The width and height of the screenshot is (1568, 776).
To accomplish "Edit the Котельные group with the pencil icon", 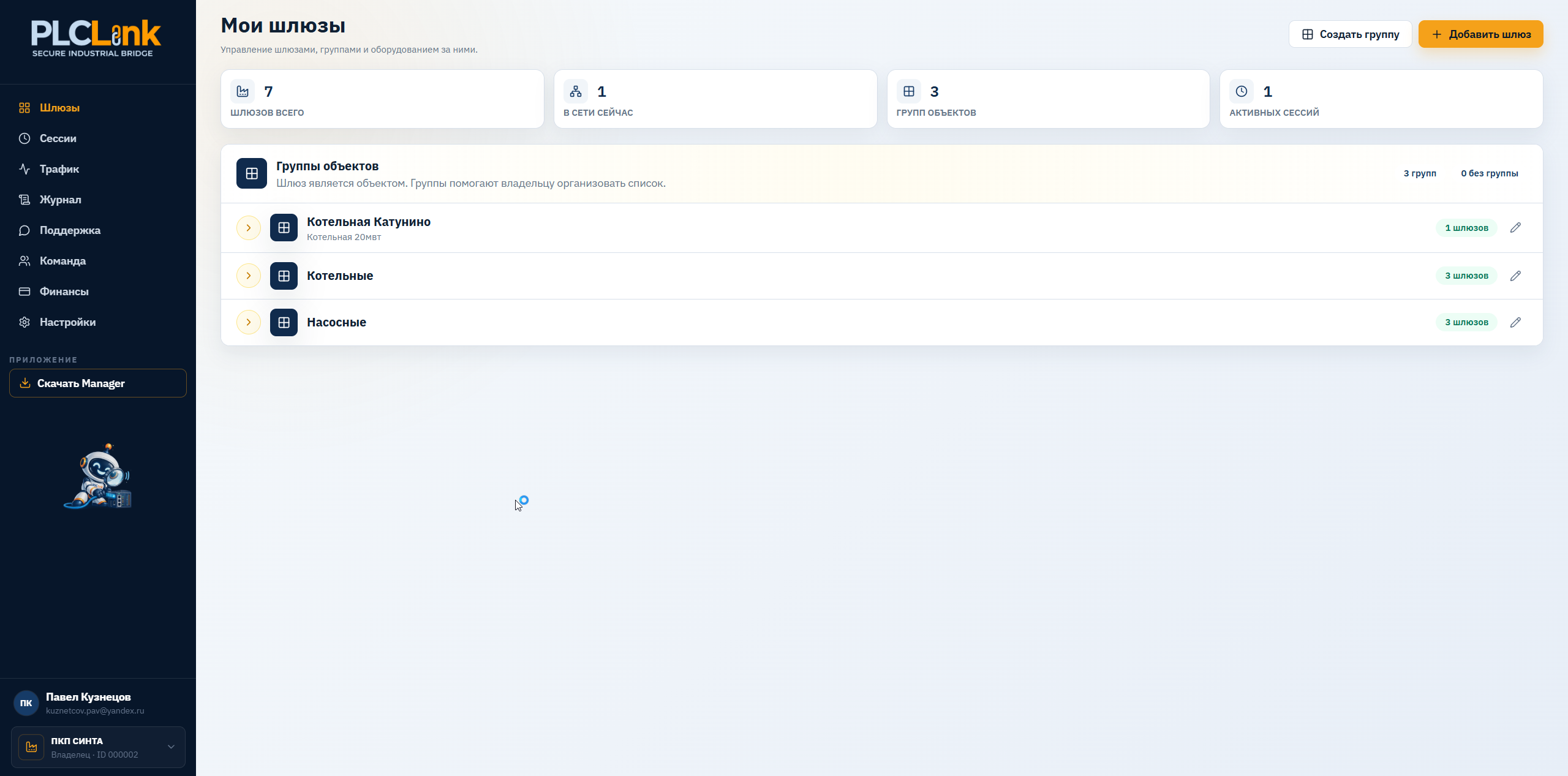I will coord(1515,276).
